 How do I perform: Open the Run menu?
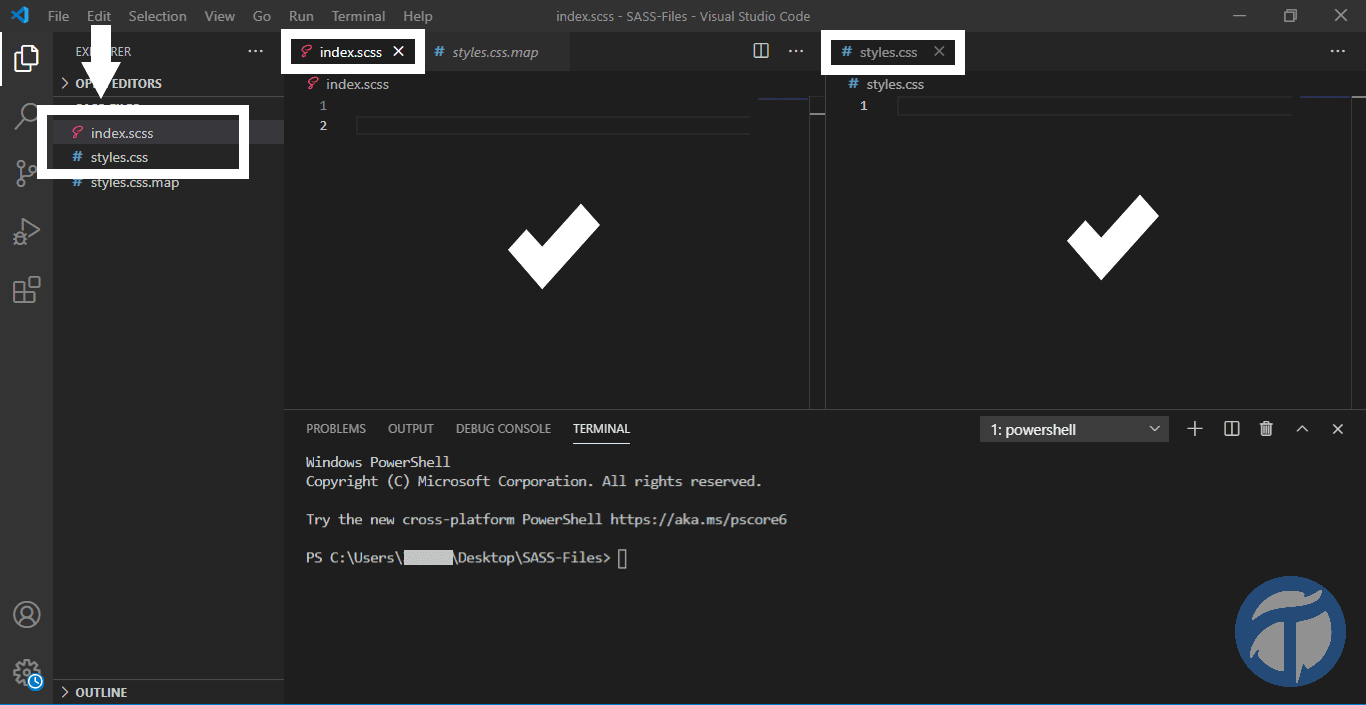(x=301, y=16)
